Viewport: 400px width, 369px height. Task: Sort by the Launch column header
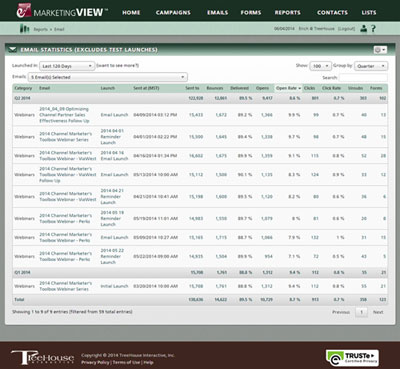[108, 88]
